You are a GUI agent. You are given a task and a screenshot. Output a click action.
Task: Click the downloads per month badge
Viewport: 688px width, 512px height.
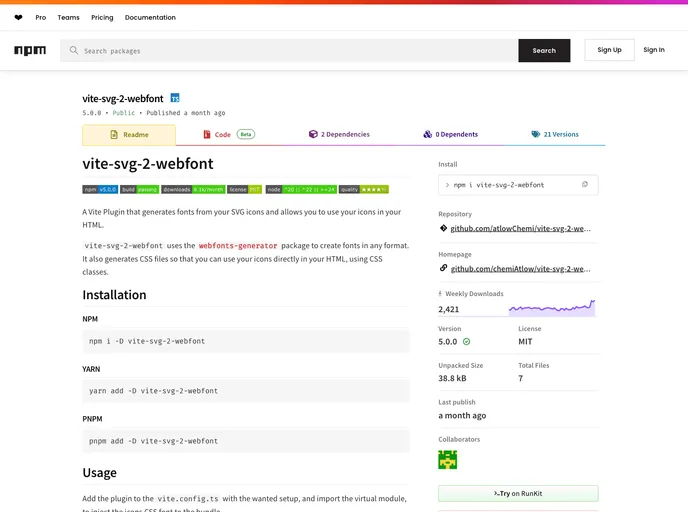click(x=194, y=190)
